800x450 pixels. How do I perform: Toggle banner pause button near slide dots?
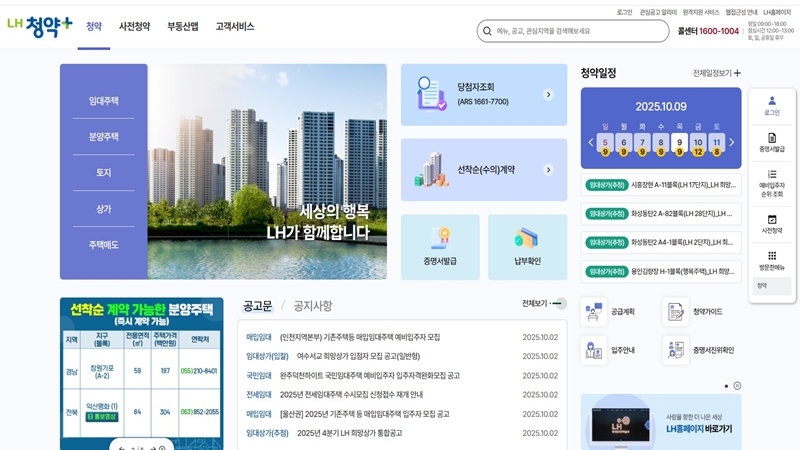pyautogui.click(x=737, y=386)
